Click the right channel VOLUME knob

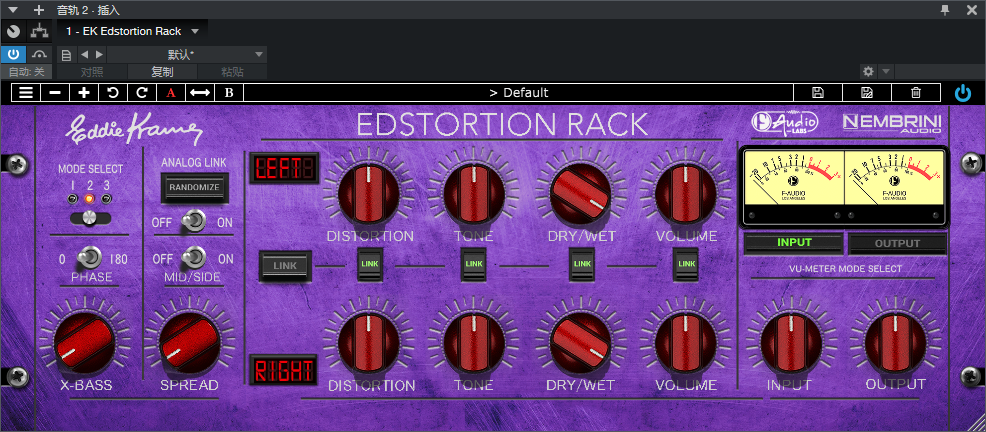click(x=685, y=343)
